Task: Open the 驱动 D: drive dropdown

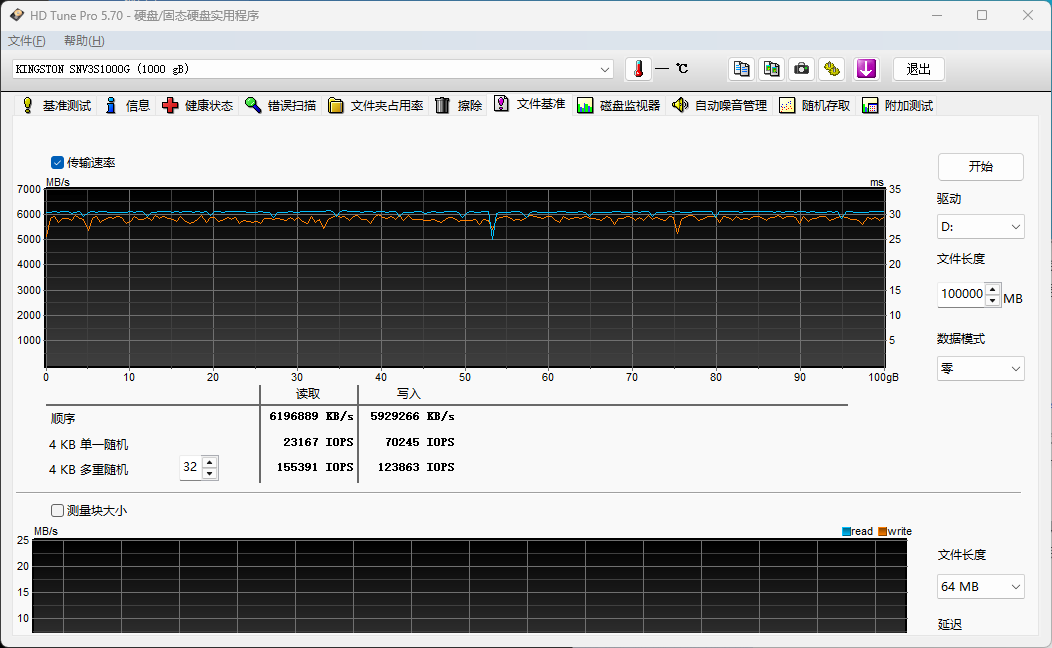Action: click(x=980, y=227)
